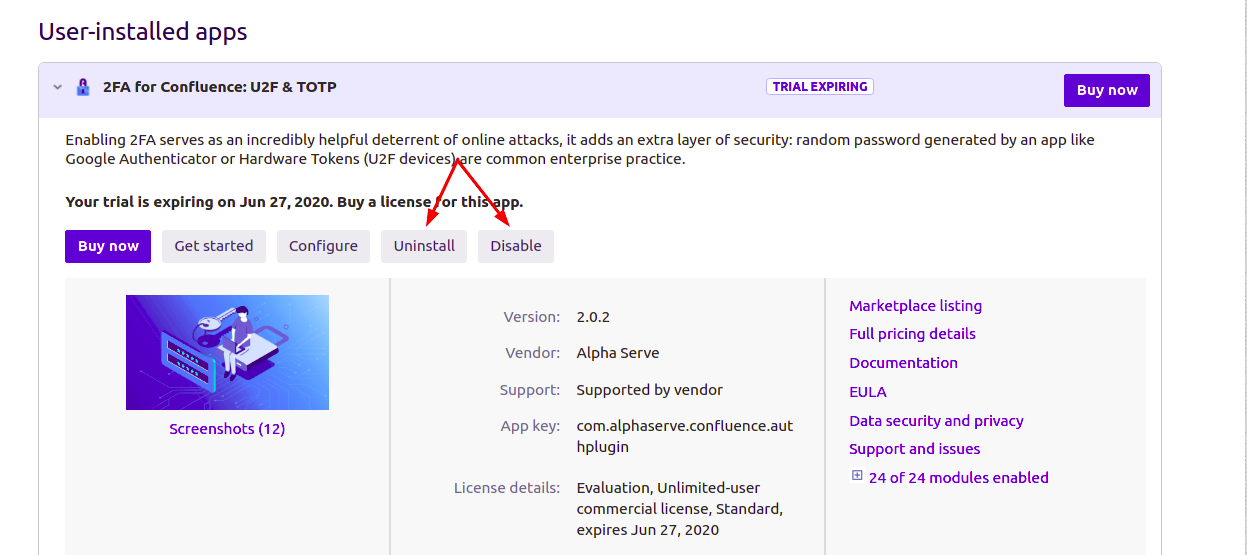The height and width of the screenshot is (555, 1247).
Task: Open the app screenshot thumbnail
Action: tap(227, 352)
